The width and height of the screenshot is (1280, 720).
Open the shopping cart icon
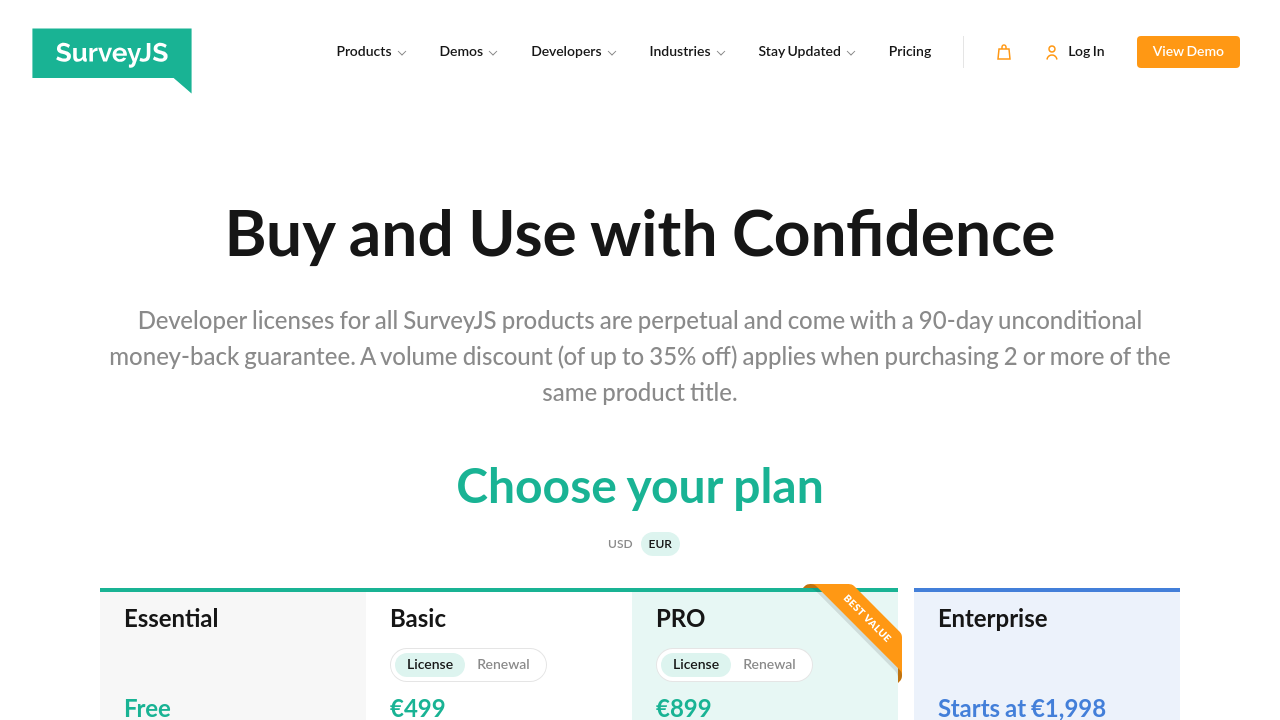tap(1004, 52)
